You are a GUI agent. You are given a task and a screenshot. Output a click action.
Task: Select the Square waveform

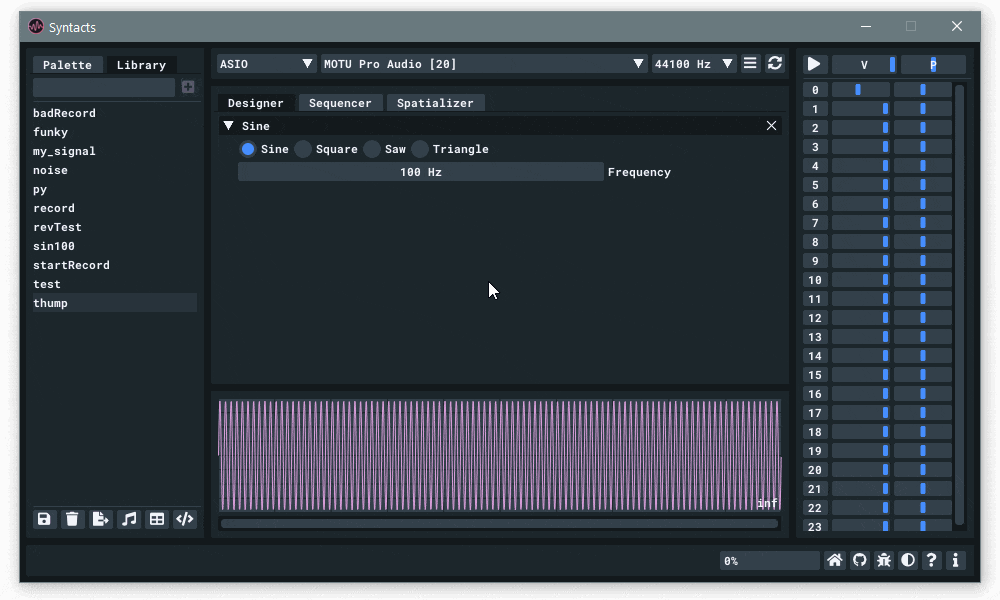(x=302, y=149)
